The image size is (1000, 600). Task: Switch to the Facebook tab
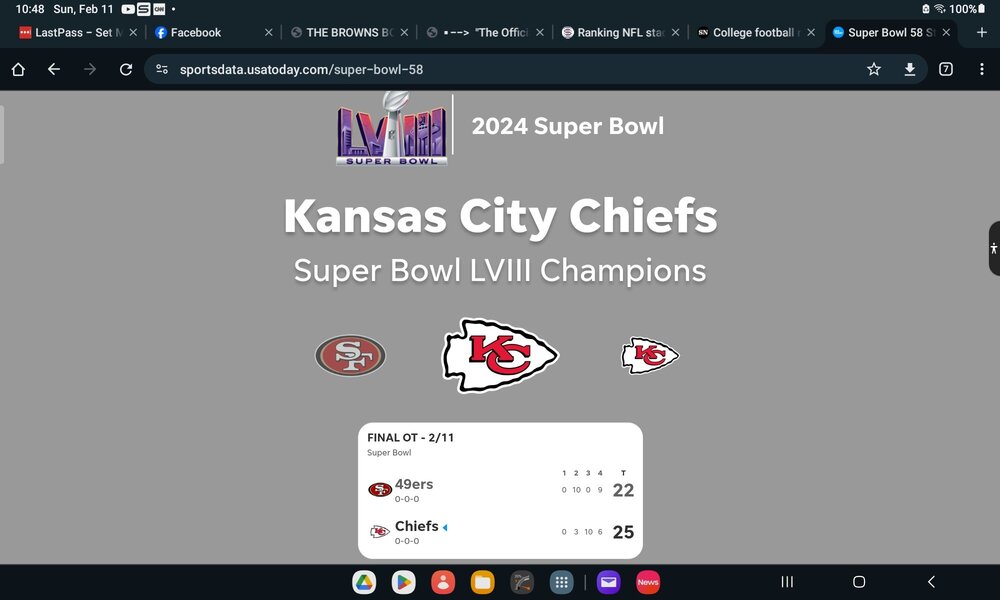tap(207, 33)
